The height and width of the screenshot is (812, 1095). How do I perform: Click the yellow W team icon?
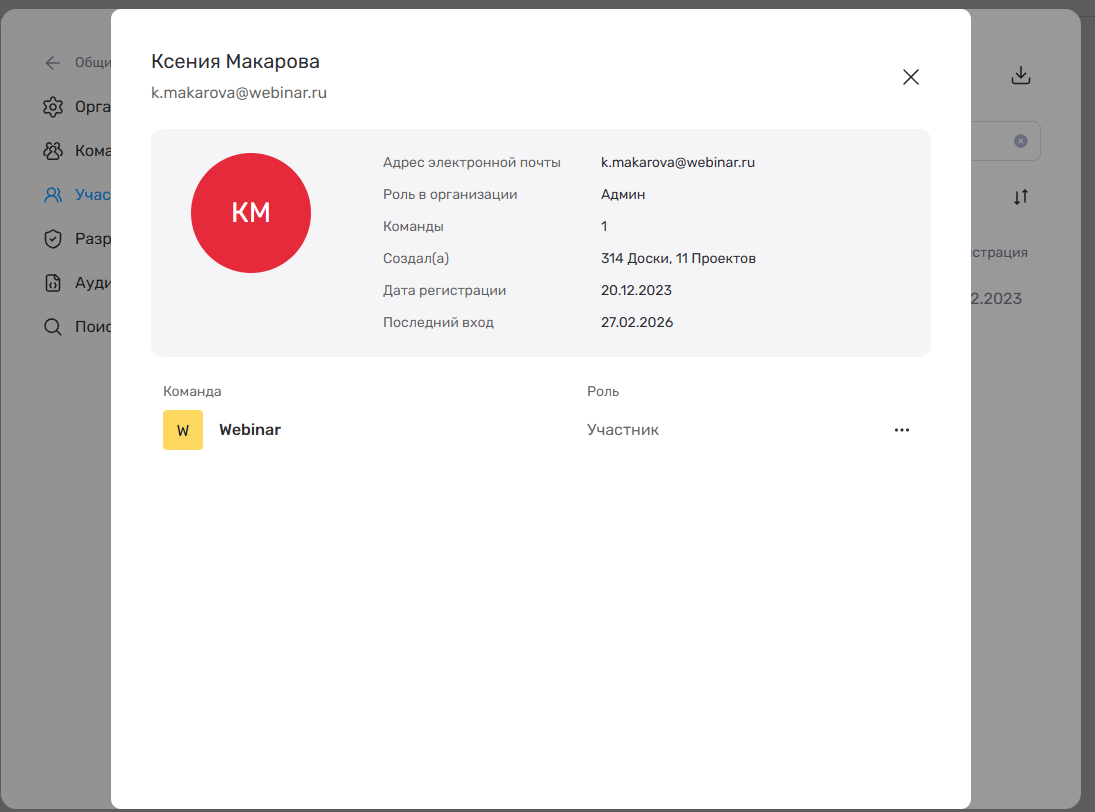tap(183, 430)
